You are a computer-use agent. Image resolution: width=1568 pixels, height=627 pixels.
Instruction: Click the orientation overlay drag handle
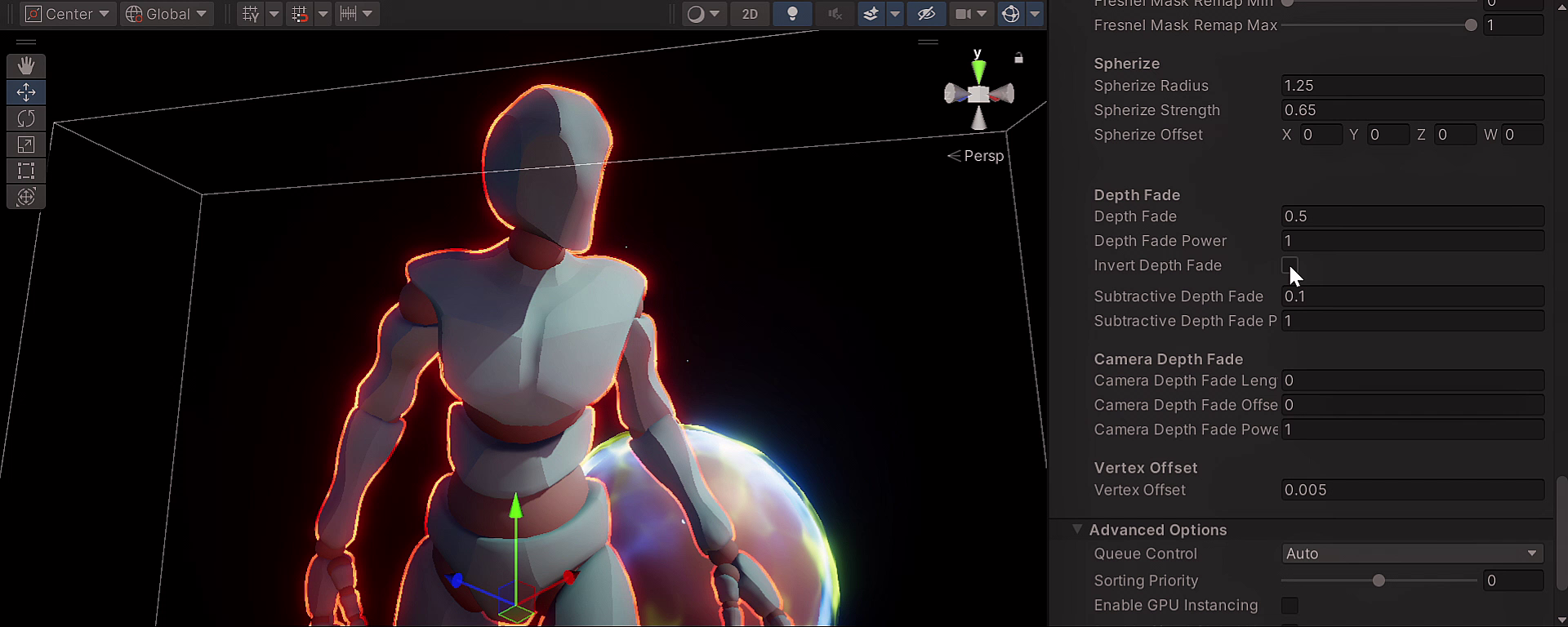click(x=928, y=42)
